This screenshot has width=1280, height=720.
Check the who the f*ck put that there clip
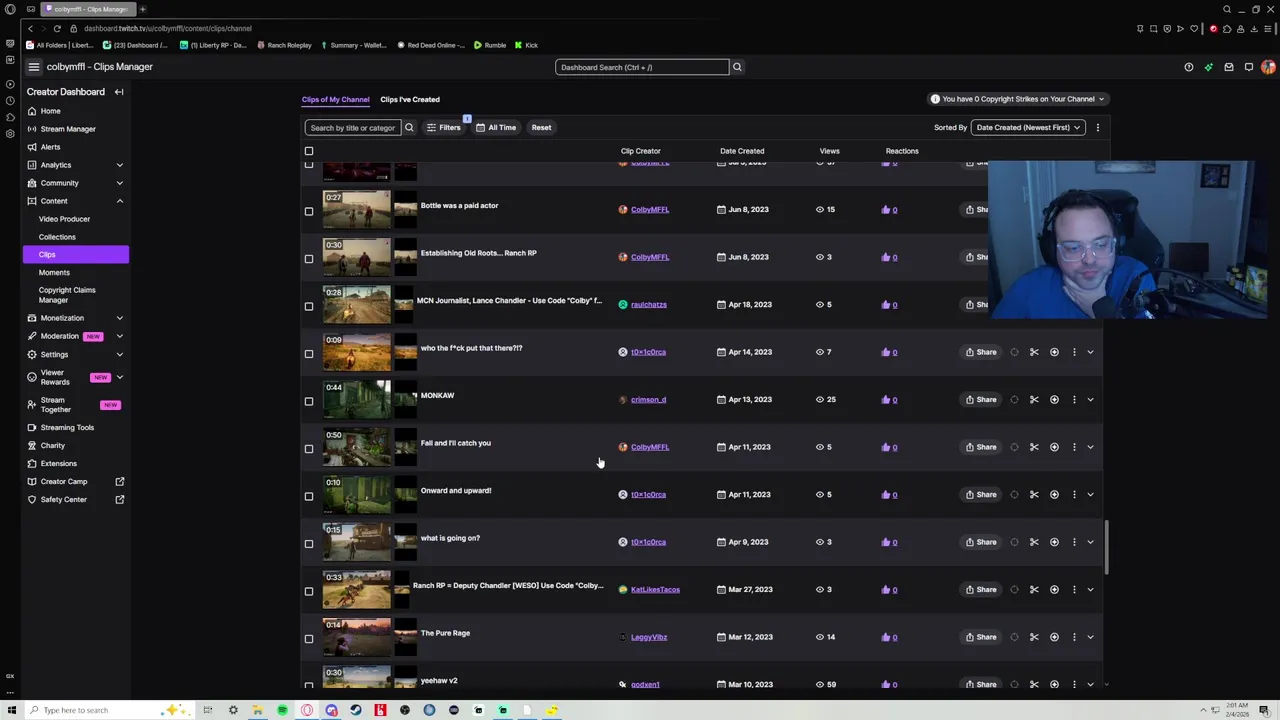click(309, 354)
